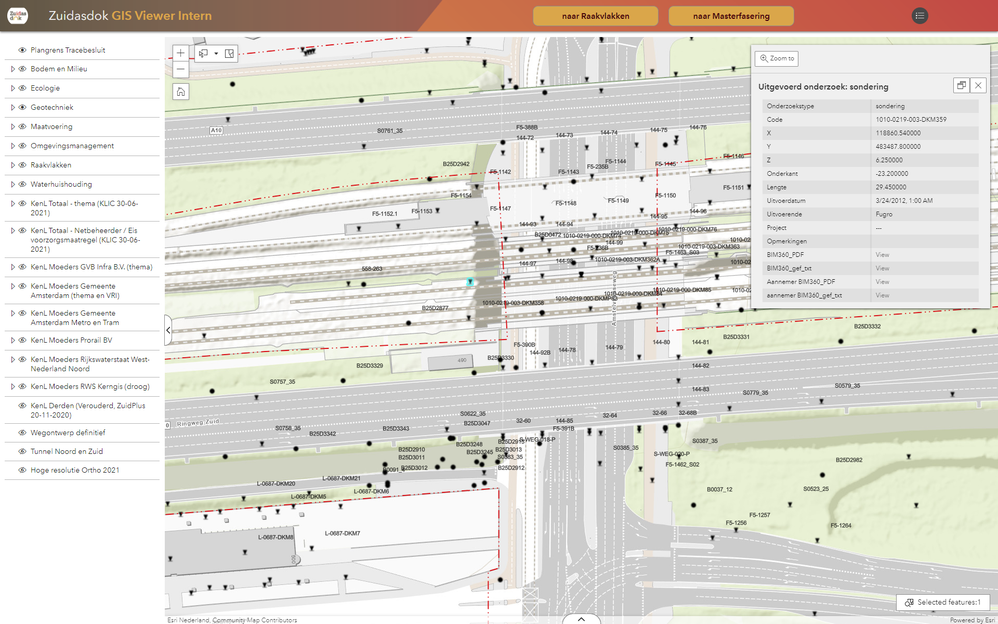The image size is (998, 624).
Task: Click the Zuidasdok GIS Viewer Intern title
Action: pos(130,16)
